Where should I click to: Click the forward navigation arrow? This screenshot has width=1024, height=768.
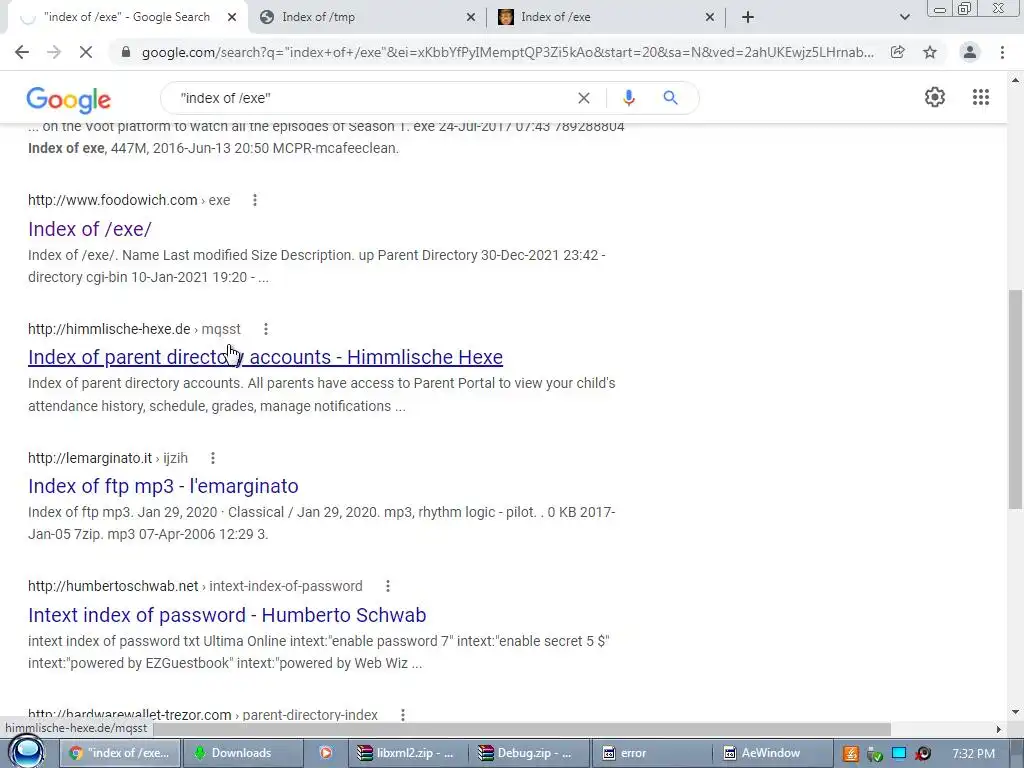click(54, 52)
